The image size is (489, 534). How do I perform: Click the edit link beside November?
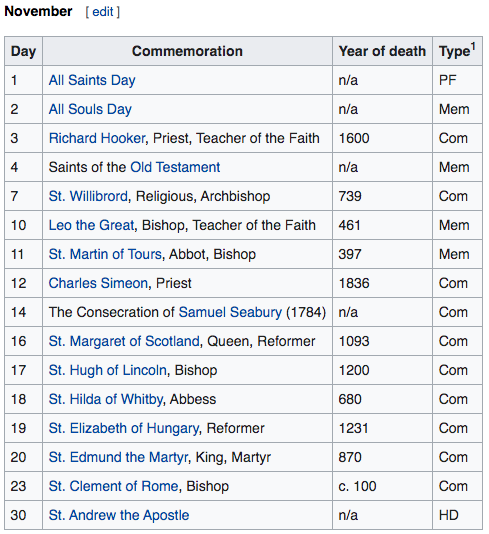coord(102,12)
